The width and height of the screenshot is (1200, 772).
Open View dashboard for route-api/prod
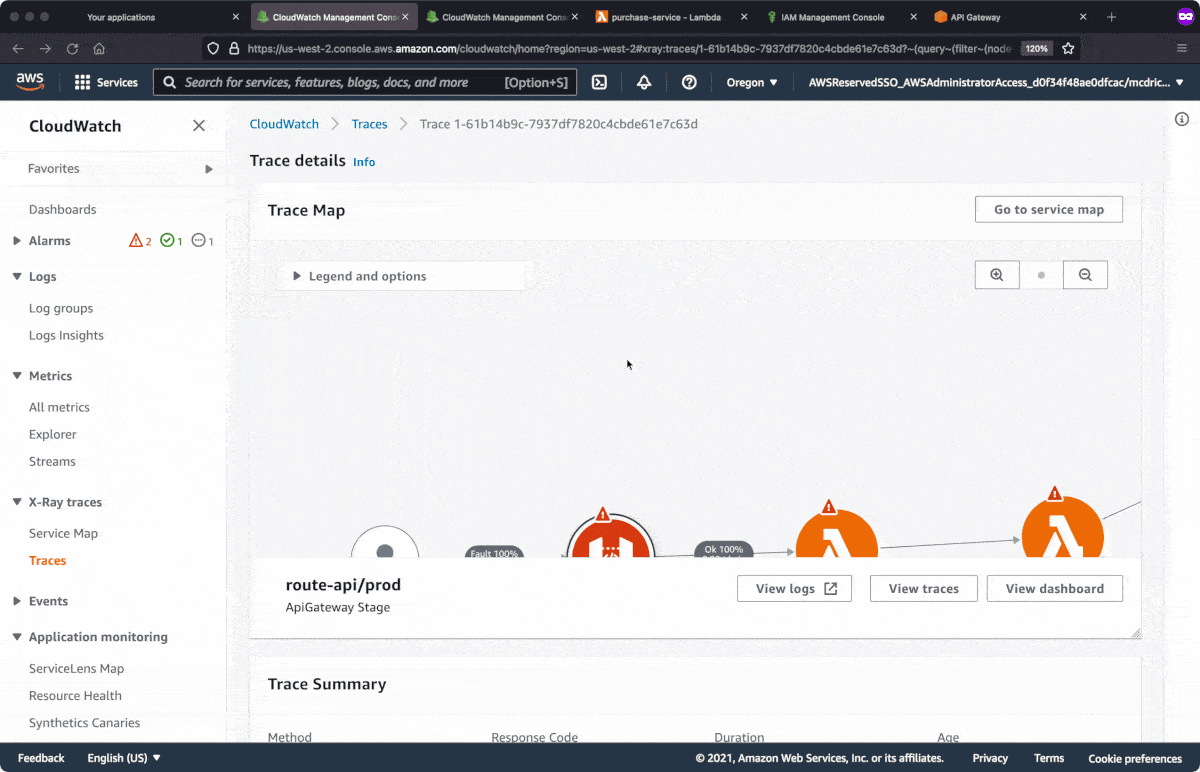(1054, 588)
